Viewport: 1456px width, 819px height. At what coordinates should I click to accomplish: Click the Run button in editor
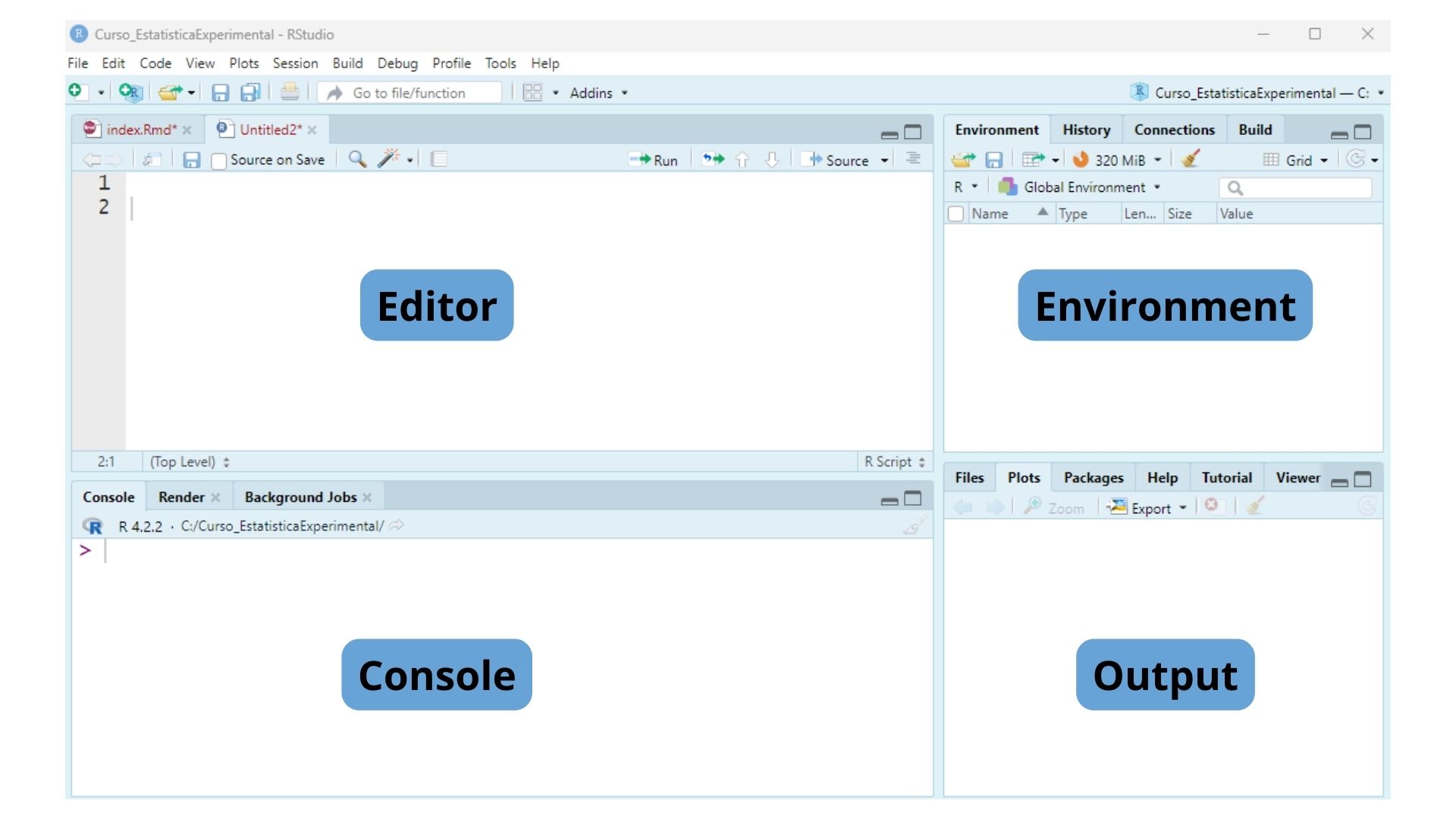[x=654, y=160]
